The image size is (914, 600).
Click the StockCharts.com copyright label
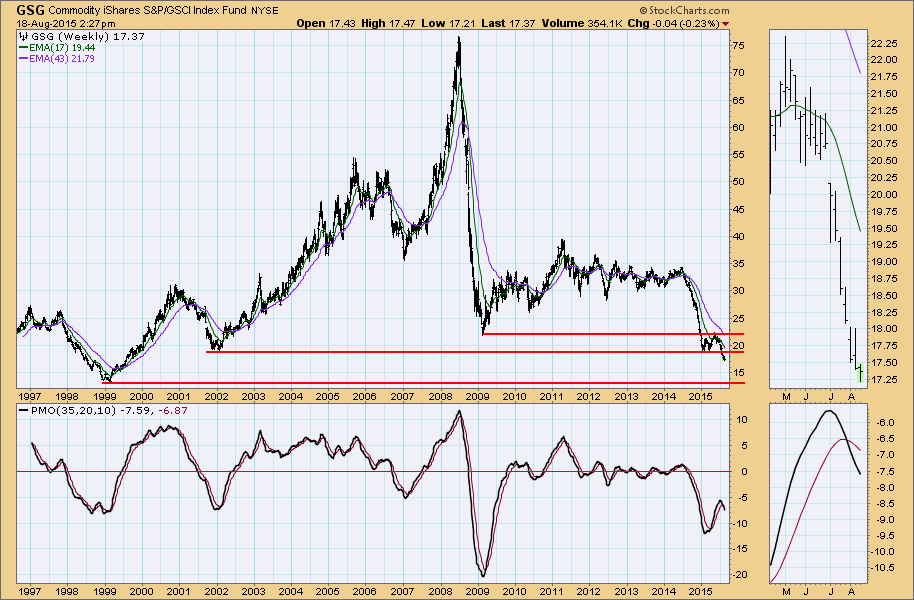click(684, 10)
